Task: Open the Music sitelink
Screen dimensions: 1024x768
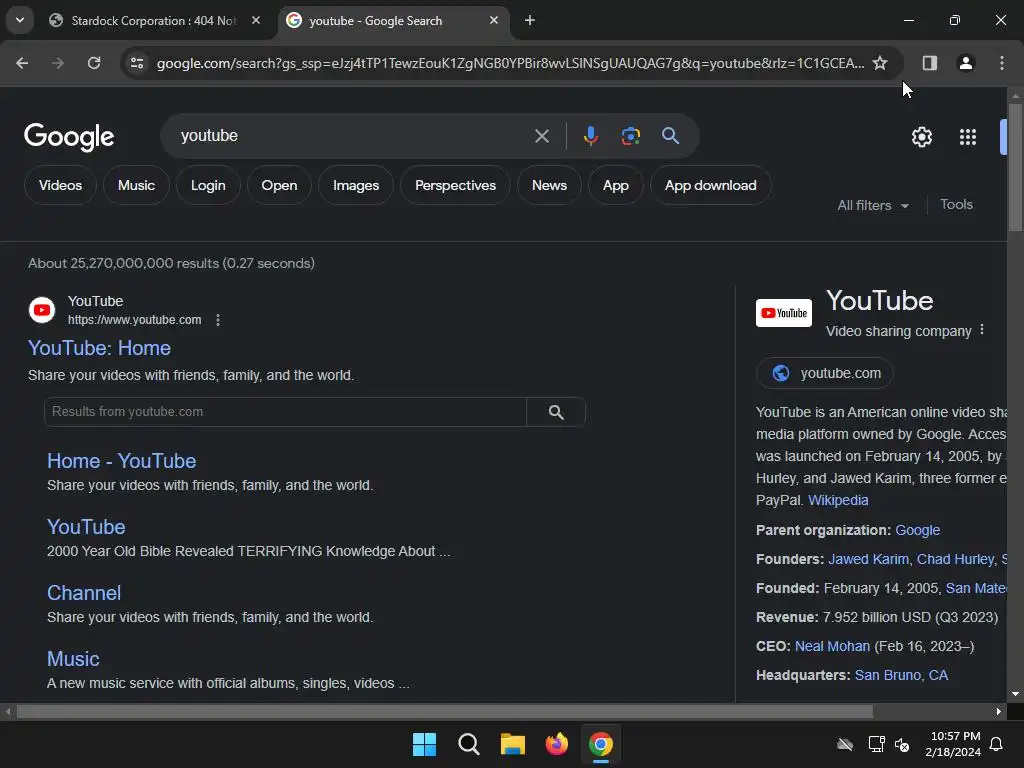Action: pos(73,659)
